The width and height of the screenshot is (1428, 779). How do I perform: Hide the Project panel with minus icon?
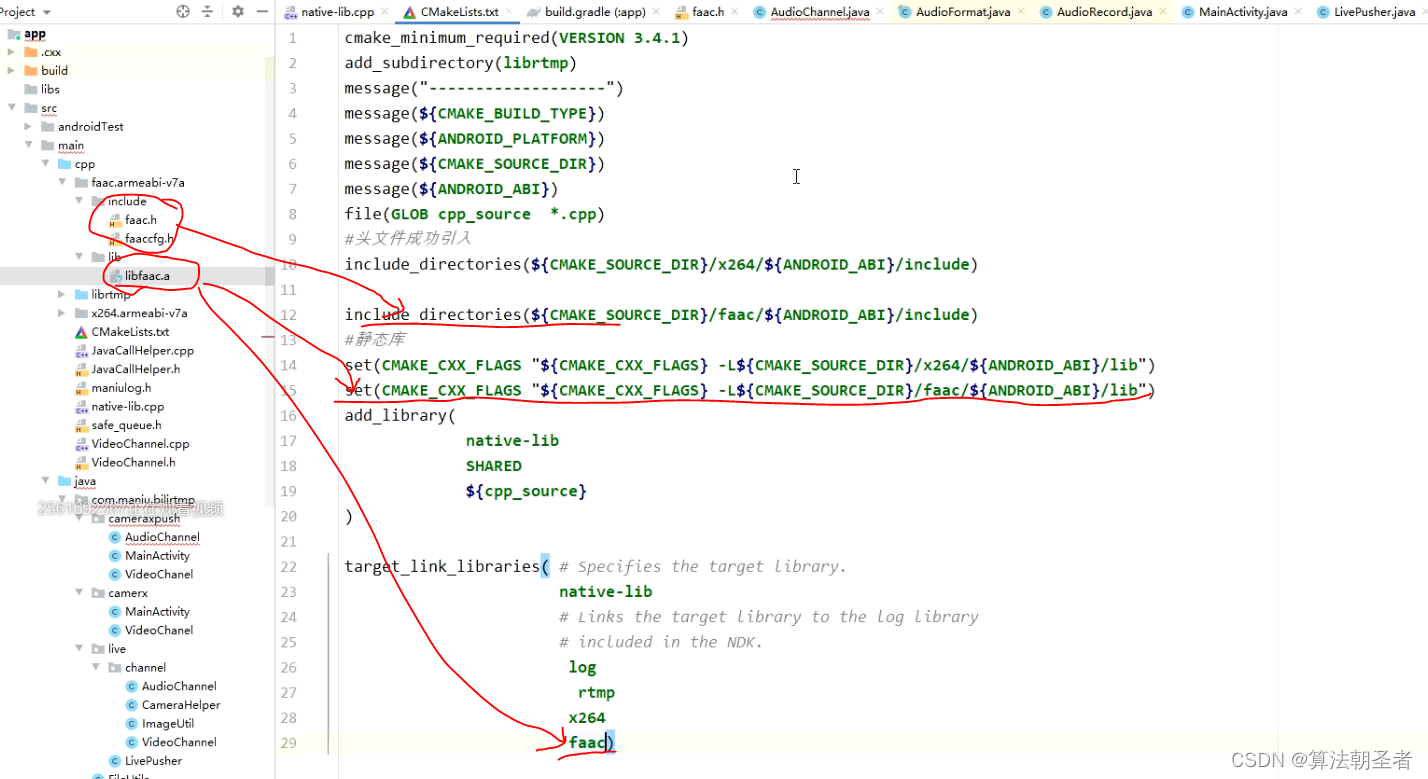pos(261,12)
